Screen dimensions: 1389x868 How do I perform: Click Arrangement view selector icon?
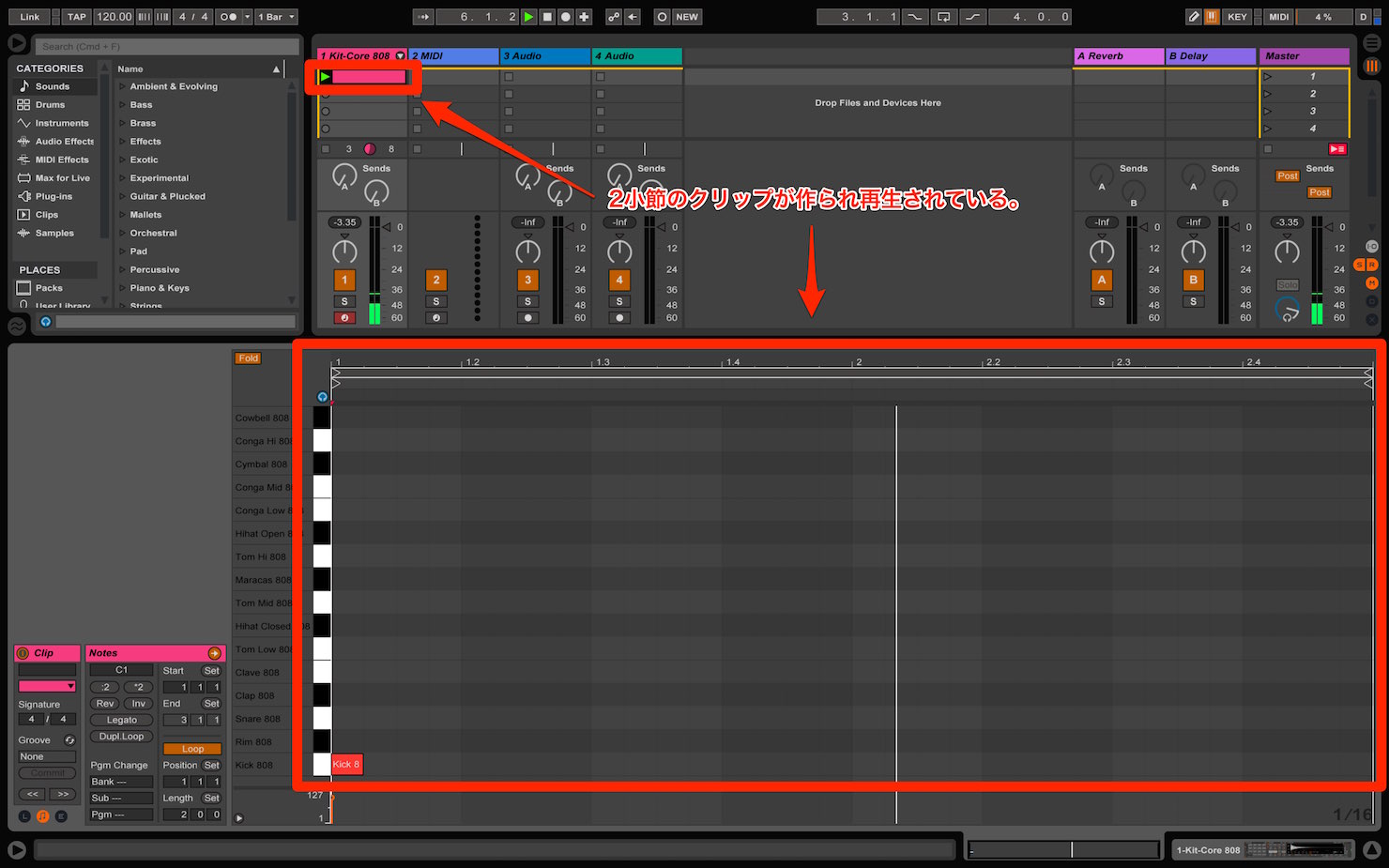pyautogui.click(x=1371, y=45)
